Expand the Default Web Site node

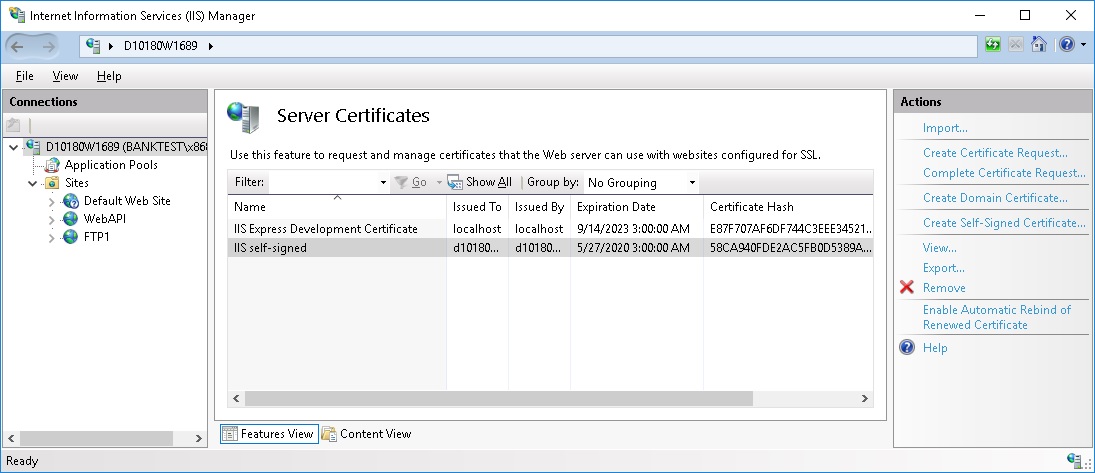pos(51,201)
